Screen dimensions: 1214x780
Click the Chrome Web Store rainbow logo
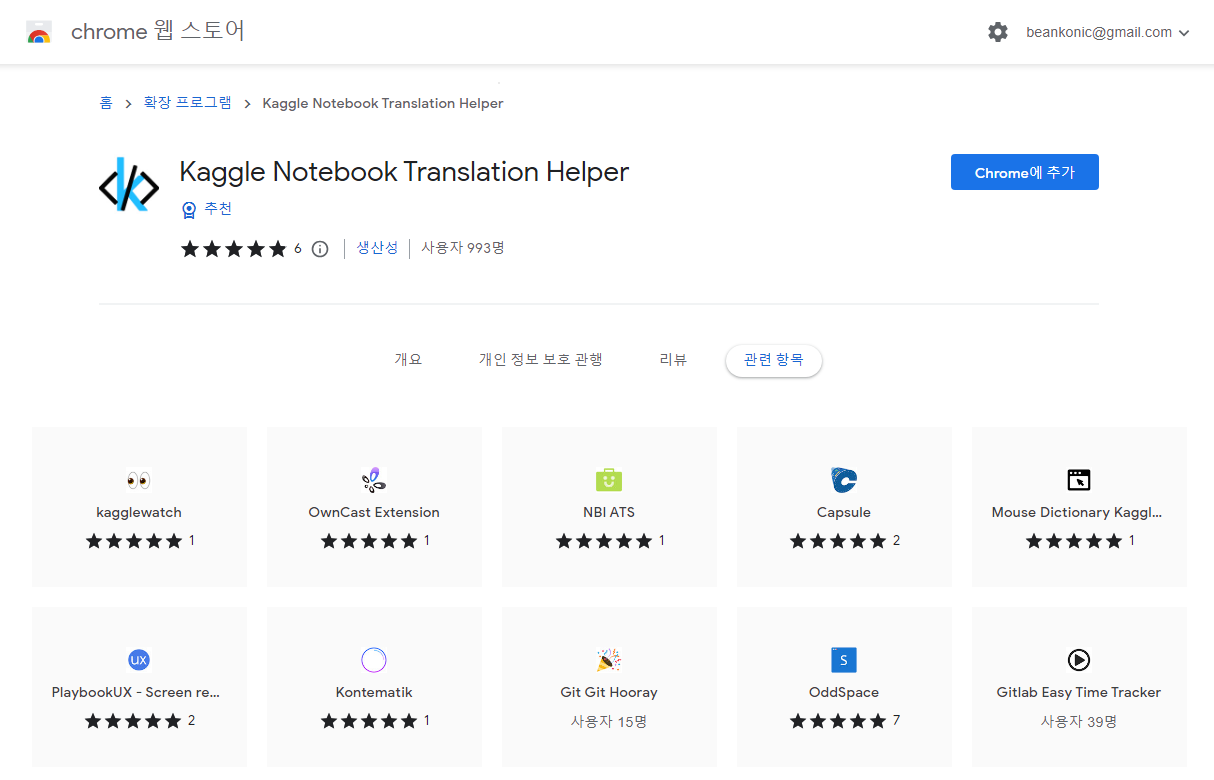point(39,32)
